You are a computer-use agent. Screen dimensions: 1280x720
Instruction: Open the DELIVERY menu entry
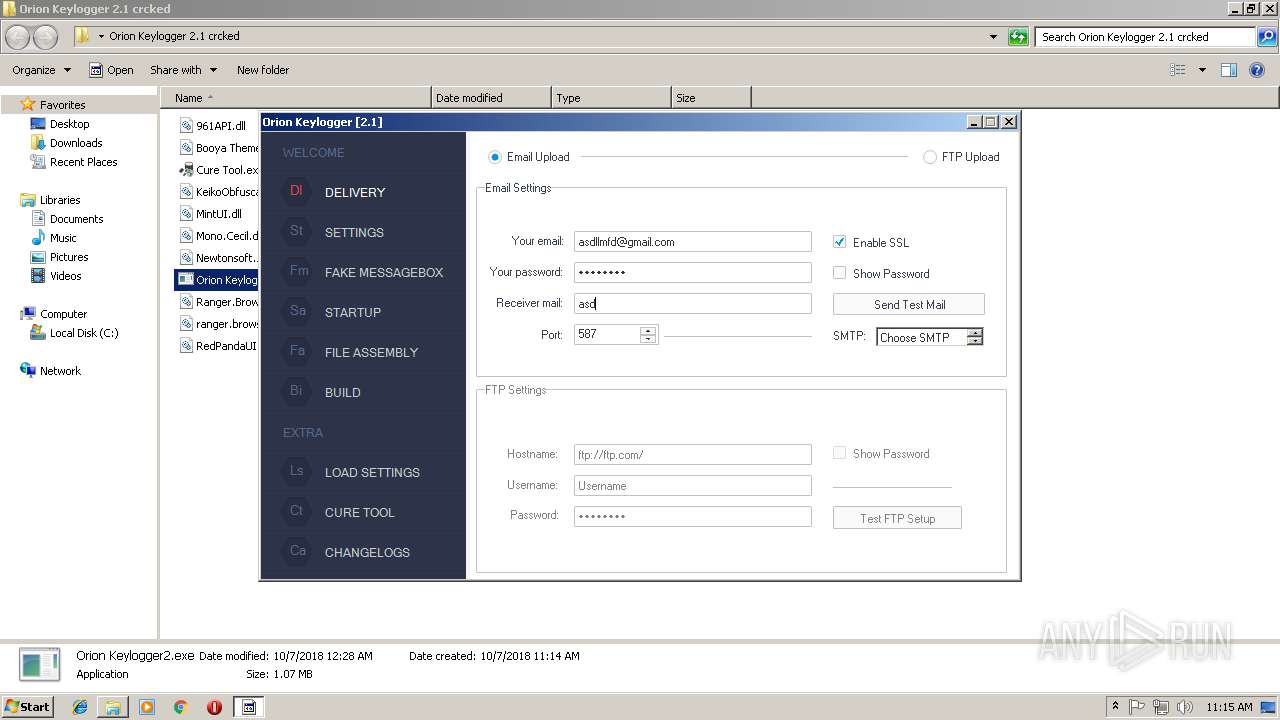[x=355, y=192]
